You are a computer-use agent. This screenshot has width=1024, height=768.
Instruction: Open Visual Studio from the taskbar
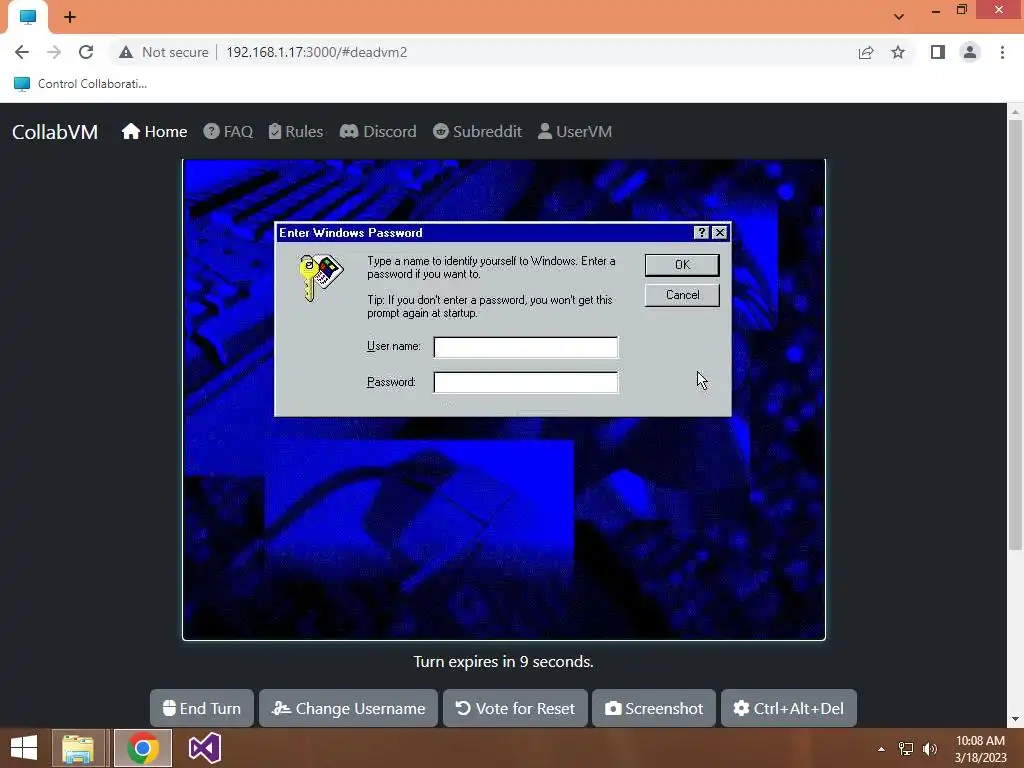point(204,748)
